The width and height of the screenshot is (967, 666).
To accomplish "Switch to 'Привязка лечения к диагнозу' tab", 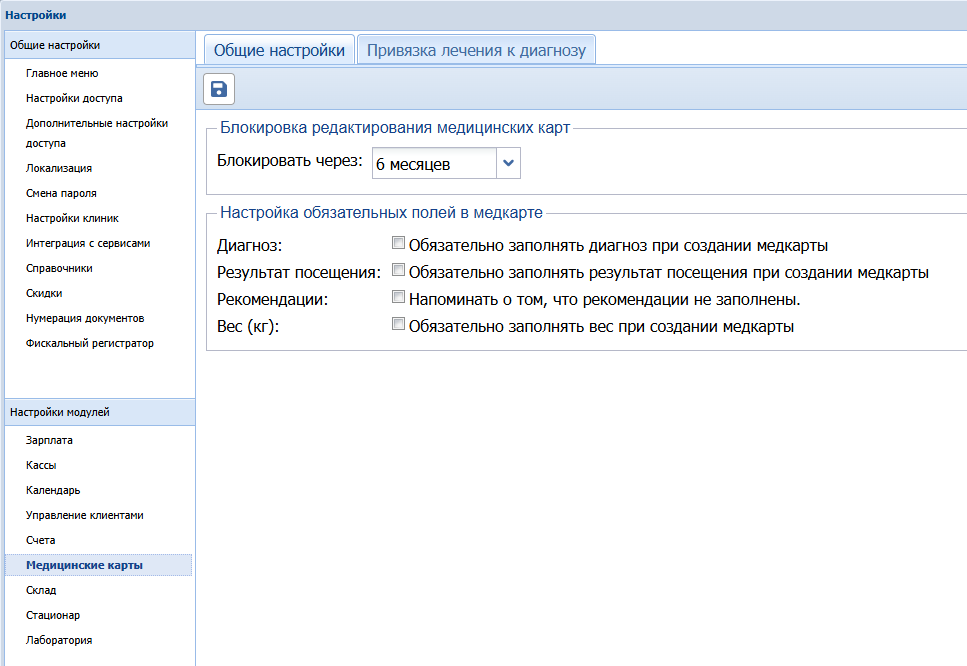I will pos(476,50).
